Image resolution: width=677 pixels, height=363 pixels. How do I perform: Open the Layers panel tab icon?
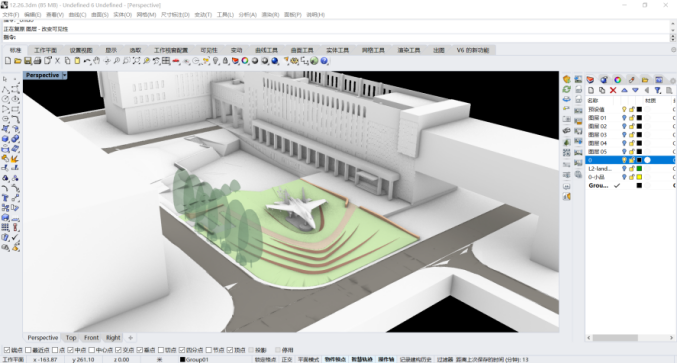point(590,79)
